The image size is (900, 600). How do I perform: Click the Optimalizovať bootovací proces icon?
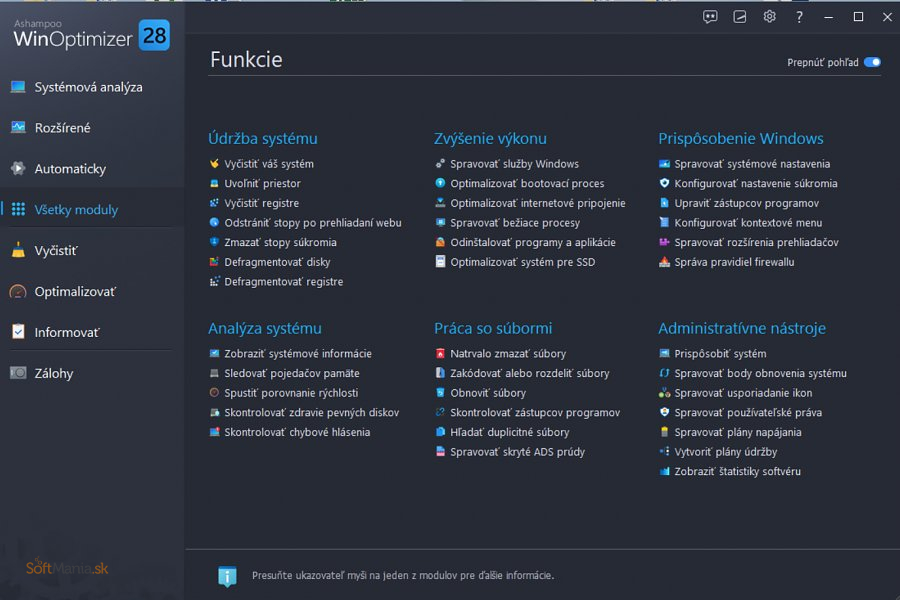click(440, 183)
